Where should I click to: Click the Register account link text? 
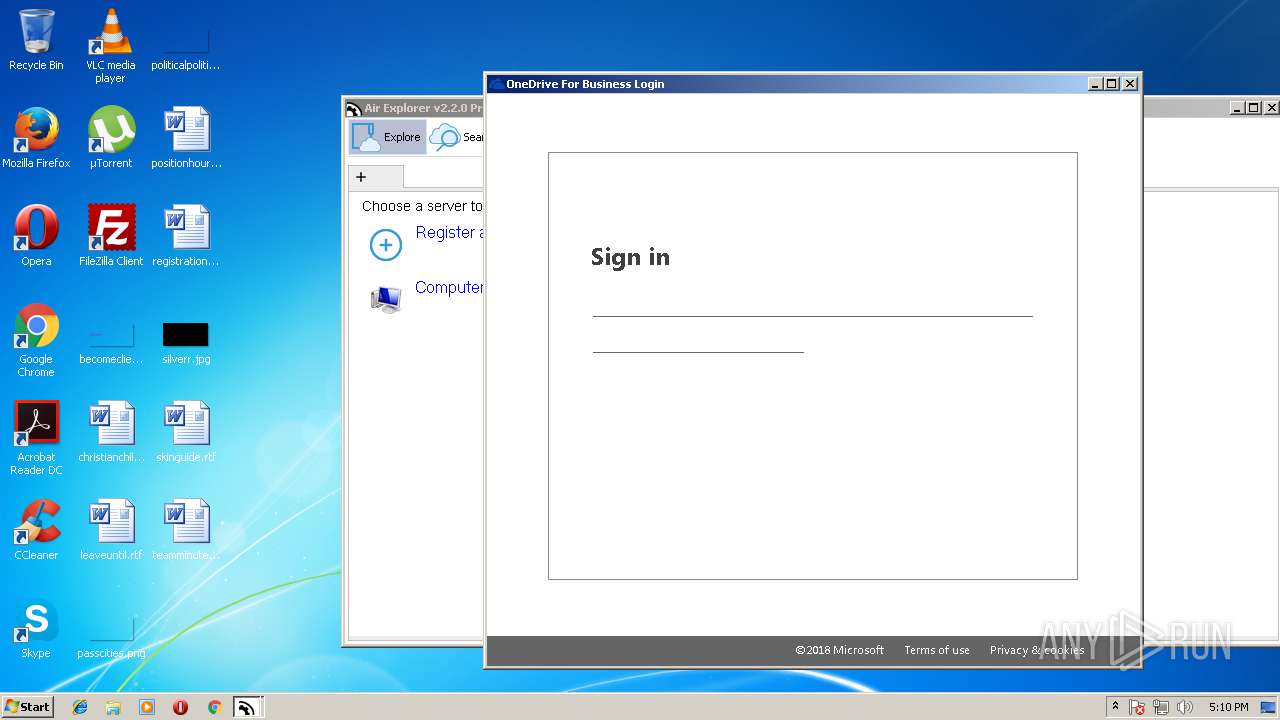click(x=449, y=232)
